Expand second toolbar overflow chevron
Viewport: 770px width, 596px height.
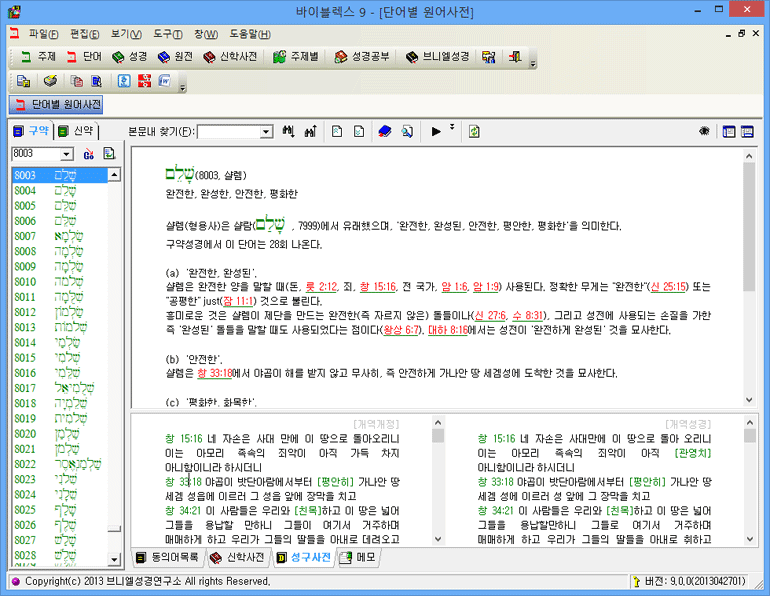pos(182,86)
